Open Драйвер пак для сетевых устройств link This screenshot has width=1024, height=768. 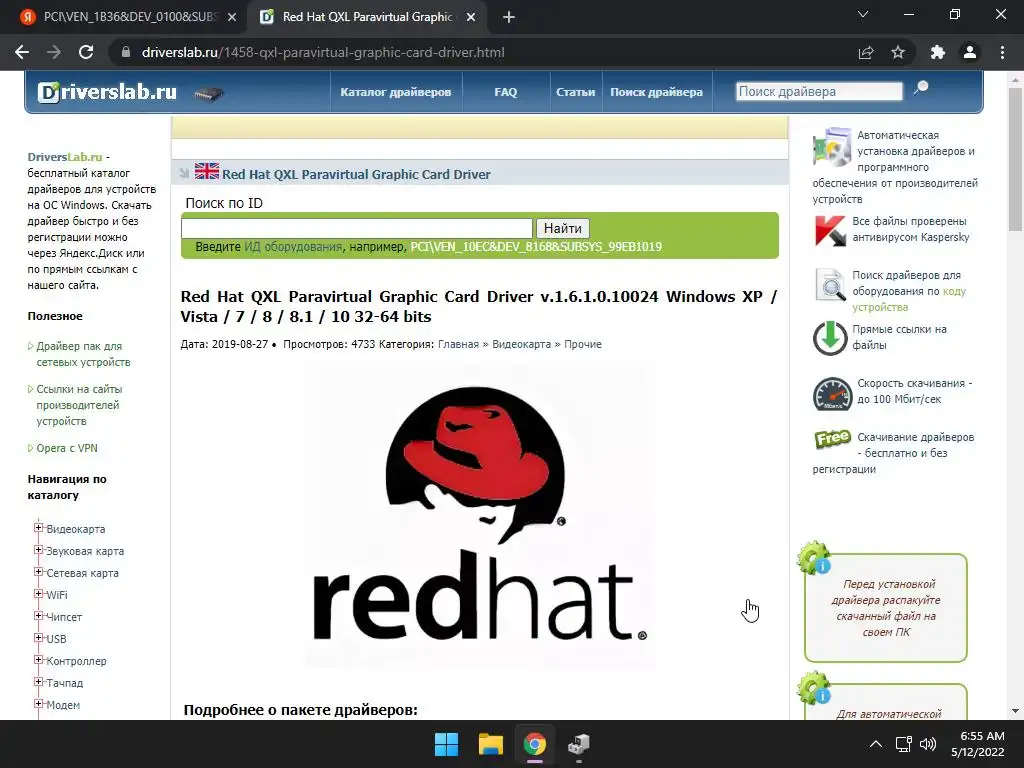[83, 354]
